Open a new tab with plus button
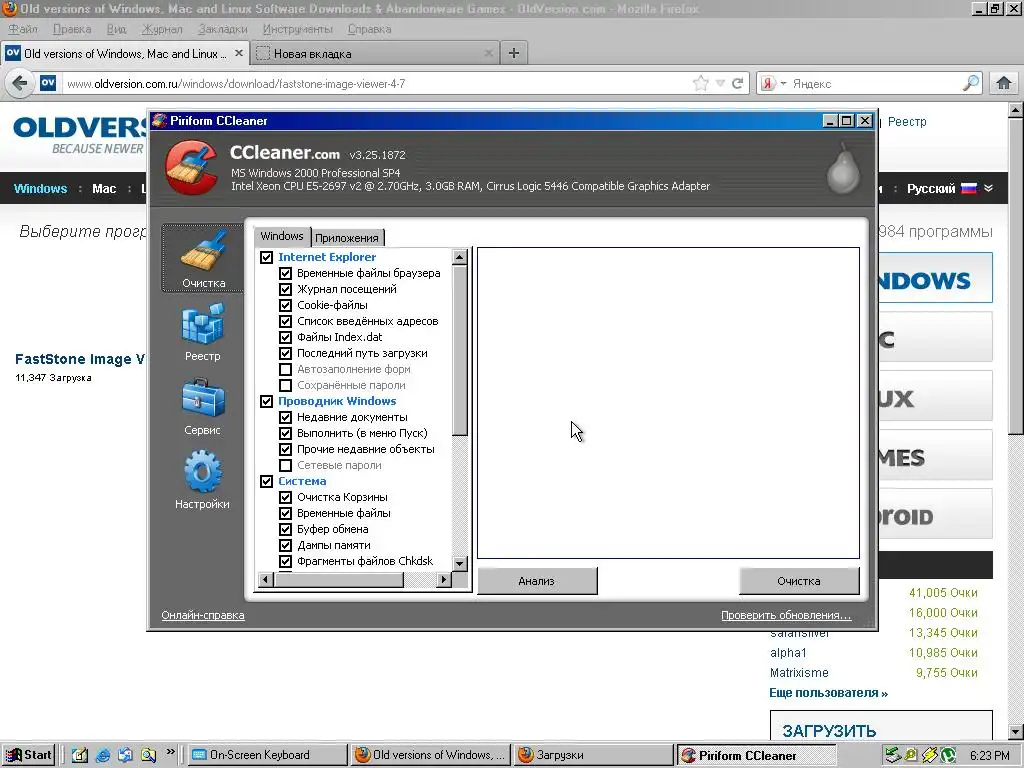 click(x=514, y=54)
